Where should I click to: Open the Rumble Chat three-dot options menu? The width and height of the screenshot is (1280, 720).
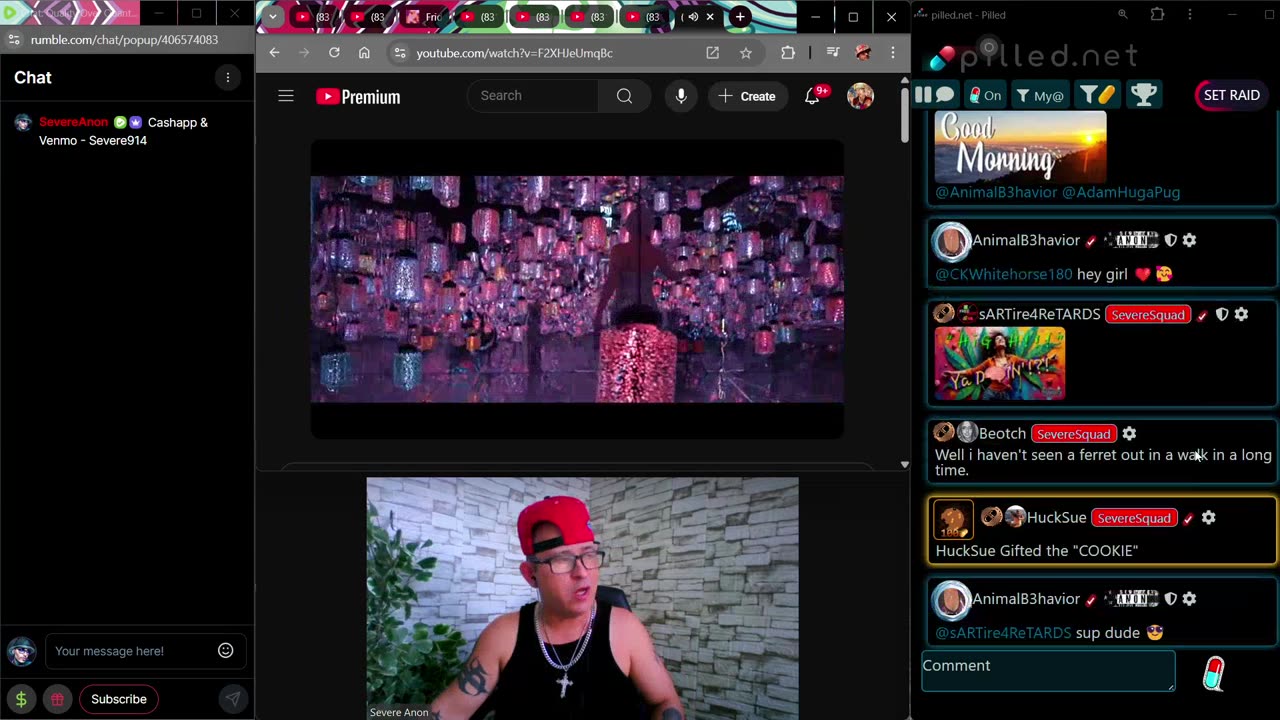coord(228,77)
